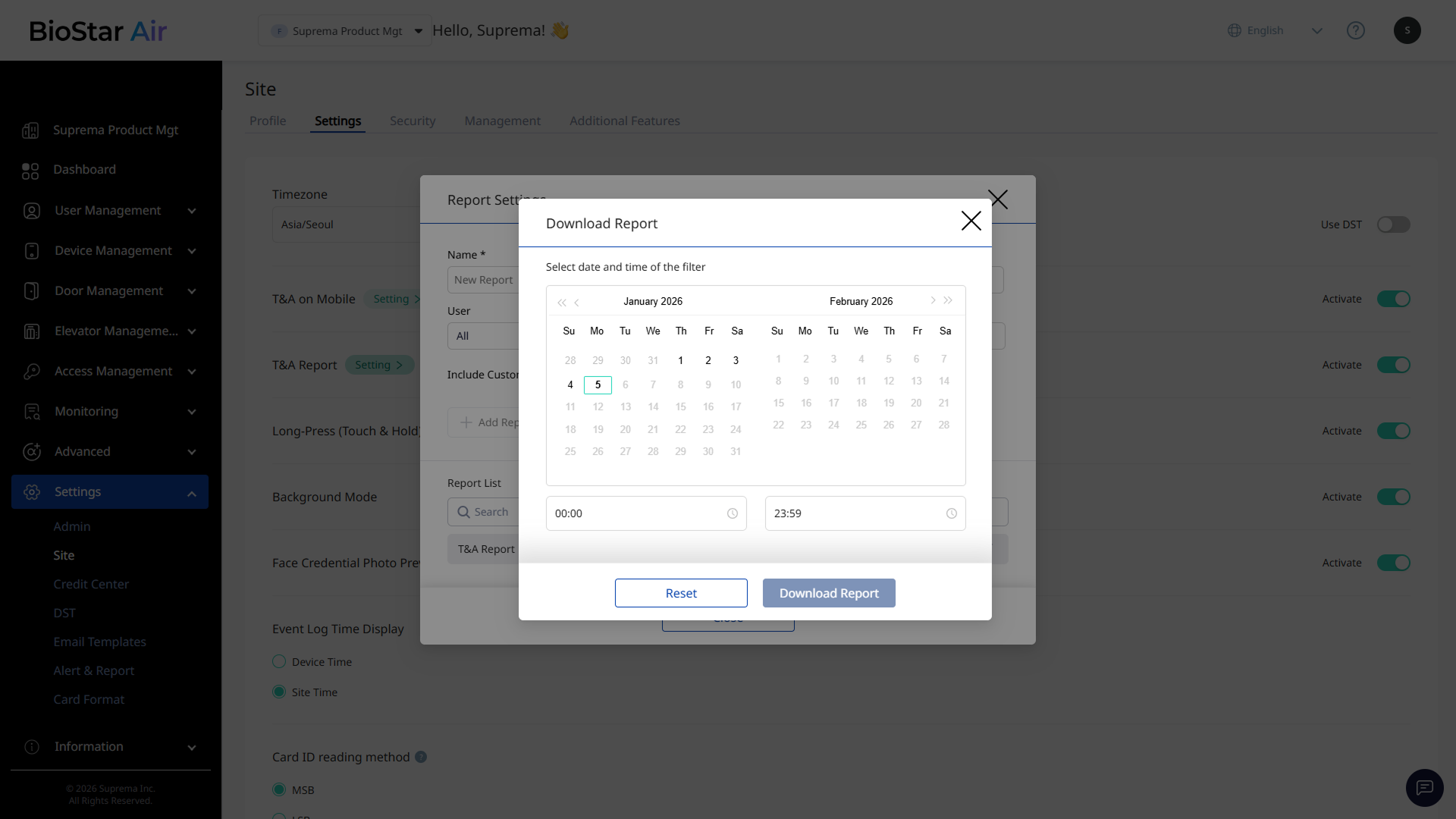Click the Reset button
This screenshot has height=819, width=1456.
[x=680, y=593]
